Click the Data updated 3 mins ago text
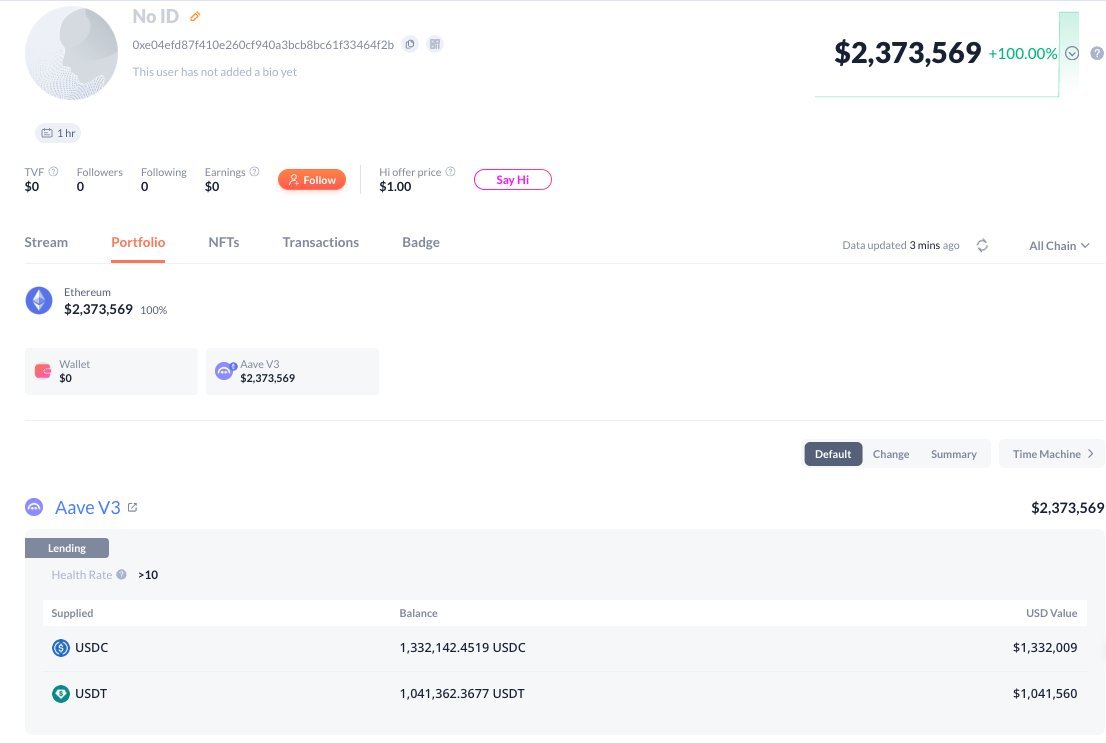 tap(901, 246)
